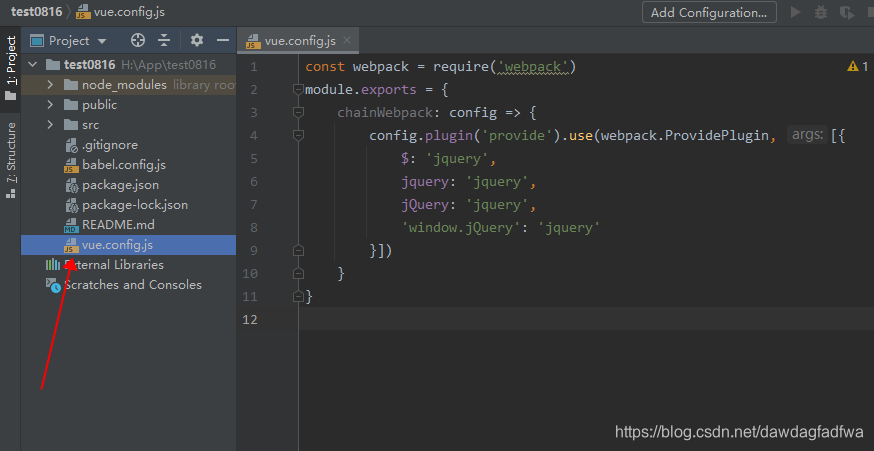Fold module.exports block at line 2
The height and width of the screenshot is (451, 874).
[x=298, y=90]
